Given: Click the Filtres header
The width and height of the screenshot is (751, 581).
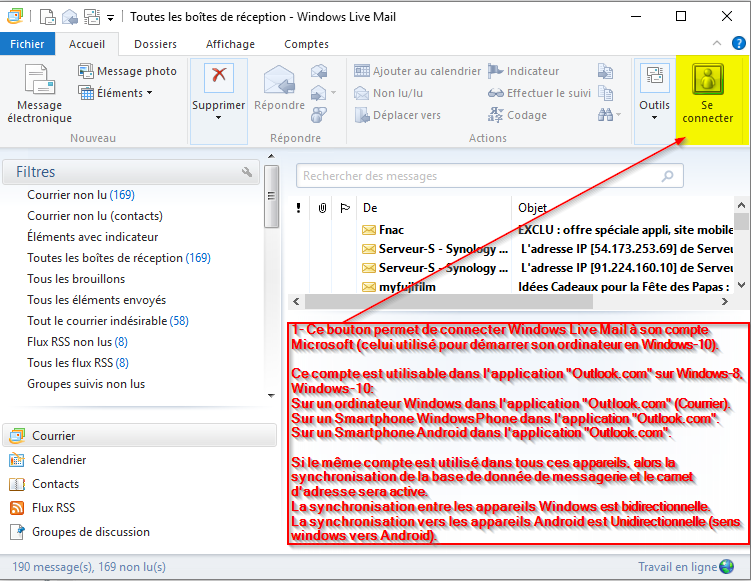Looking at the screenshot, I should [x=131, y=172].
